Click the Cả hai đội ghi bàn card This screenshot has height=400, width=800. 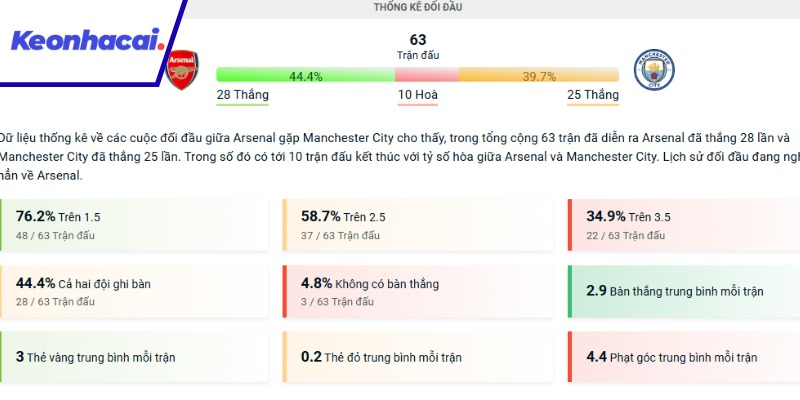pos(134,291)
